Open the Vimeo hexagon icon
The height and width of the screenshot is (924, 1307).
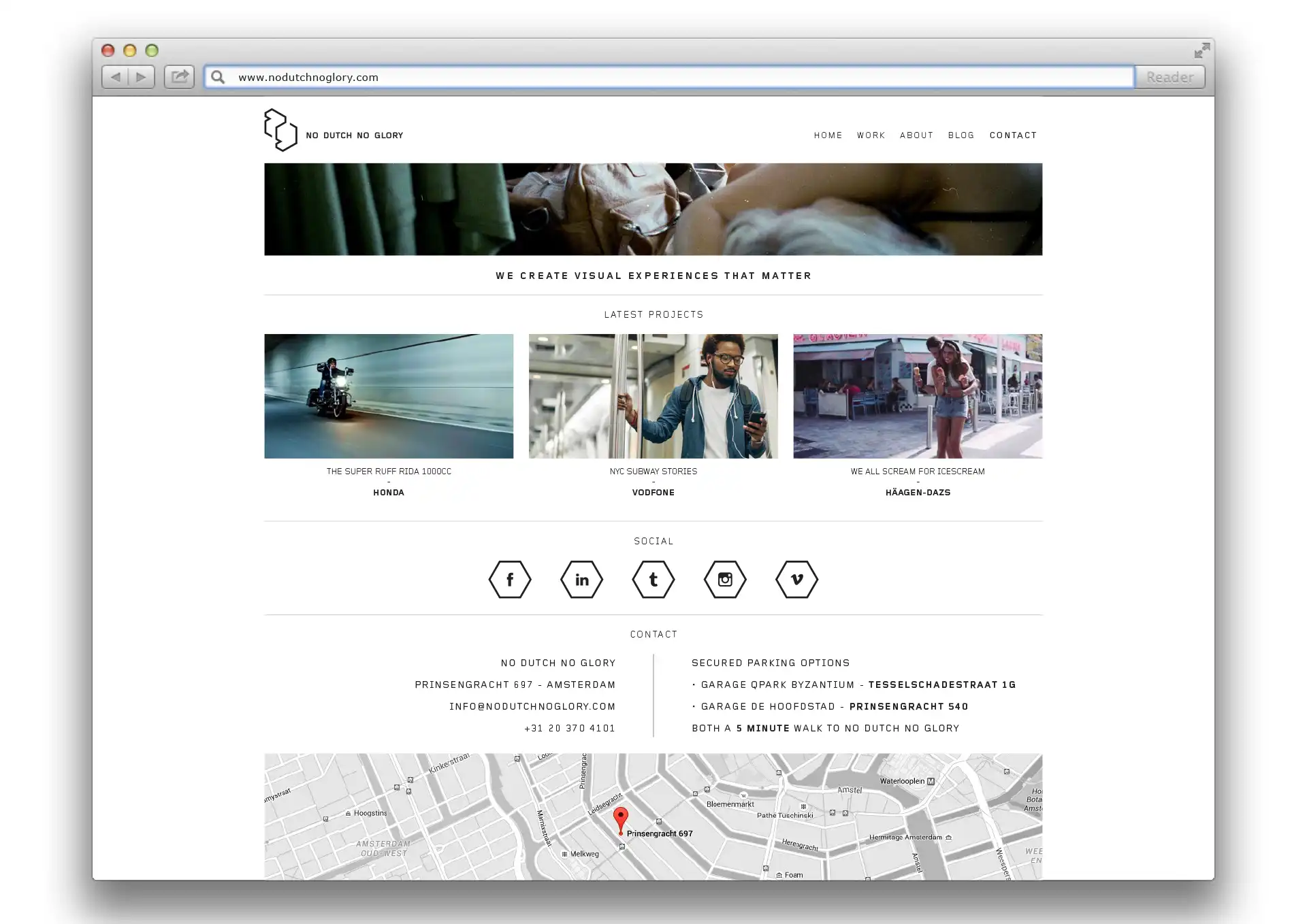point(796,579)
